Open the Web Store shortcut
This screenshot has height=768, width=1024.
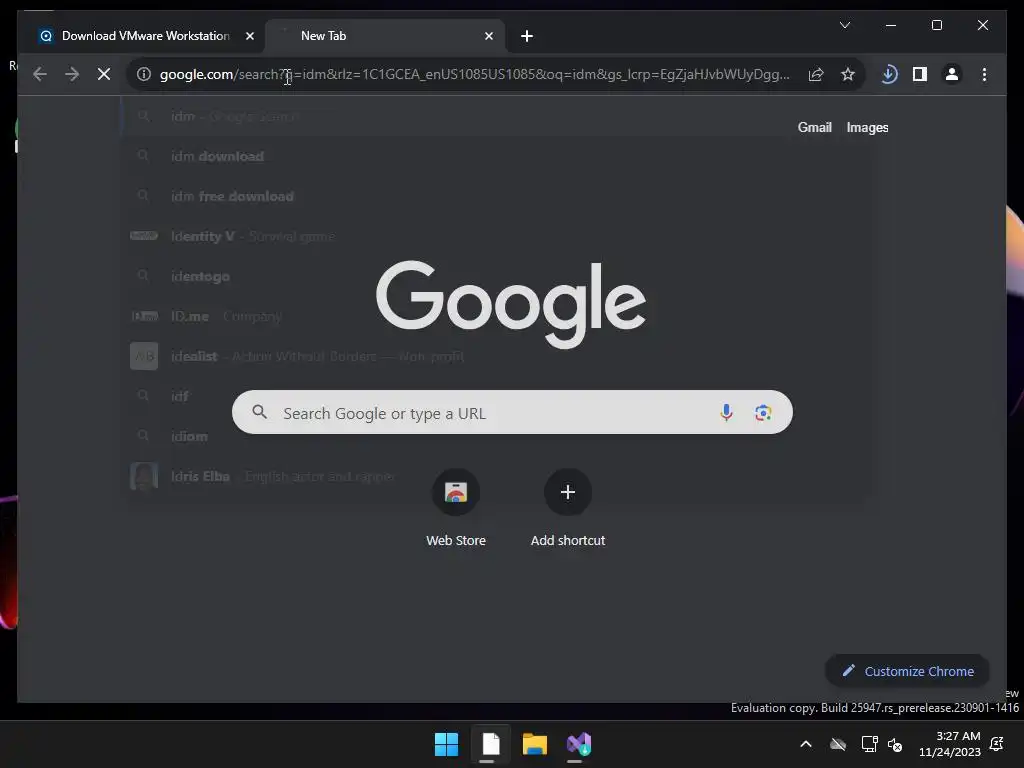click(456, 507)
